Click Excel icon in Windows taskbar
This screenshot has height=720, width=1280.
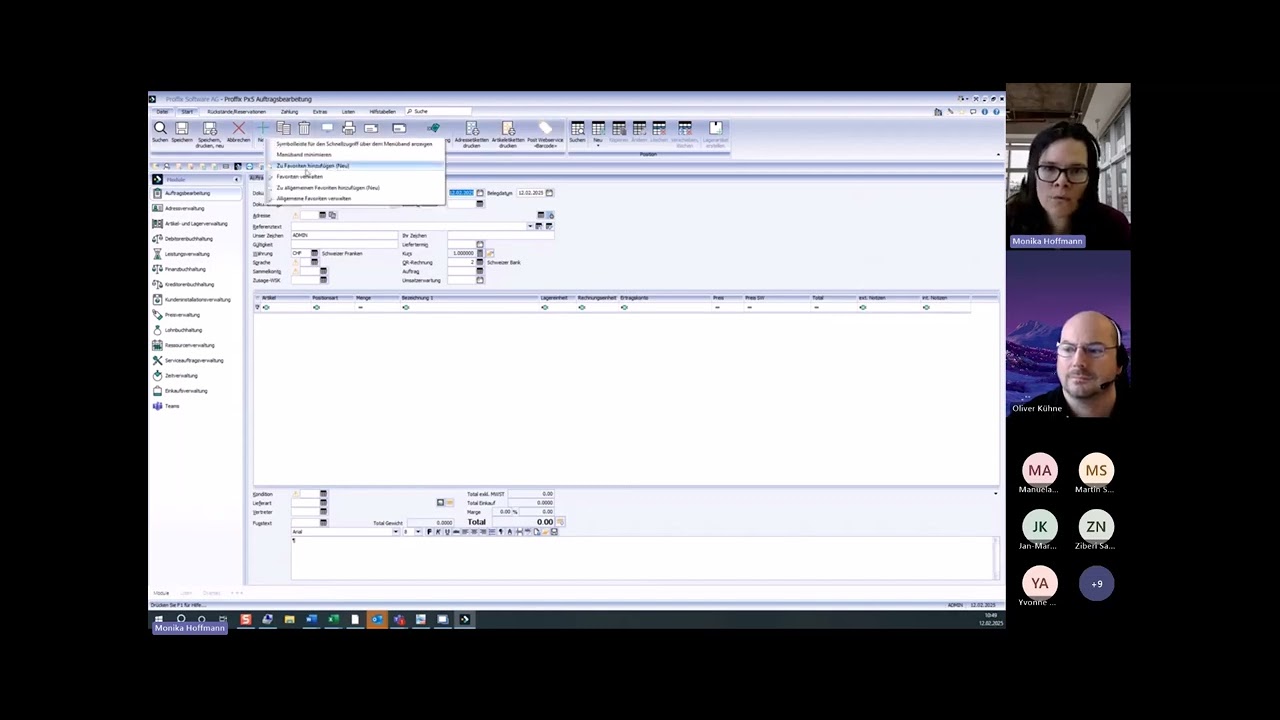coord(333,620)
